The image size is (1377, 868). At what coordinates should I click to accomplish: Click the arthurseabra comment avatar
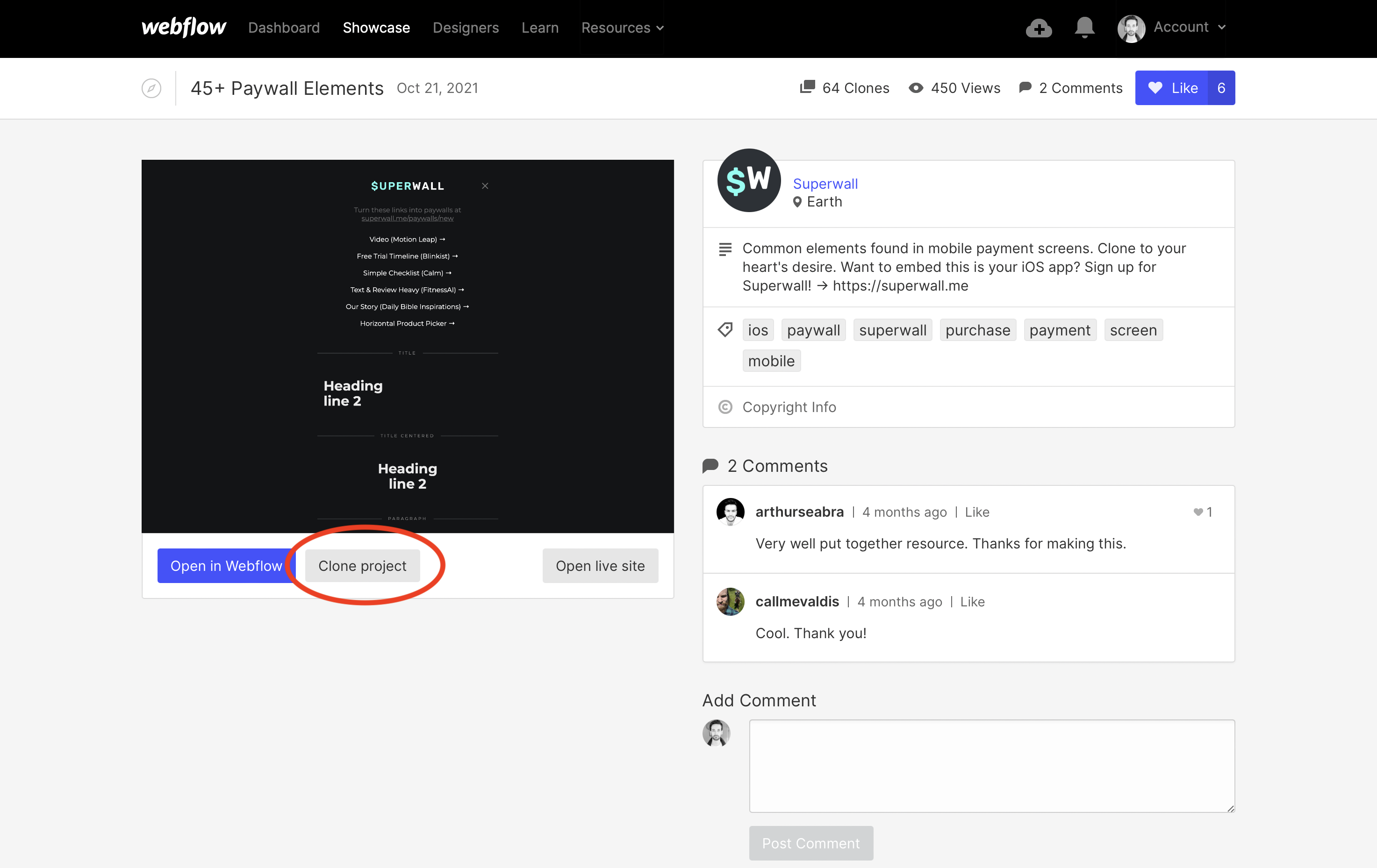[730, 512]
